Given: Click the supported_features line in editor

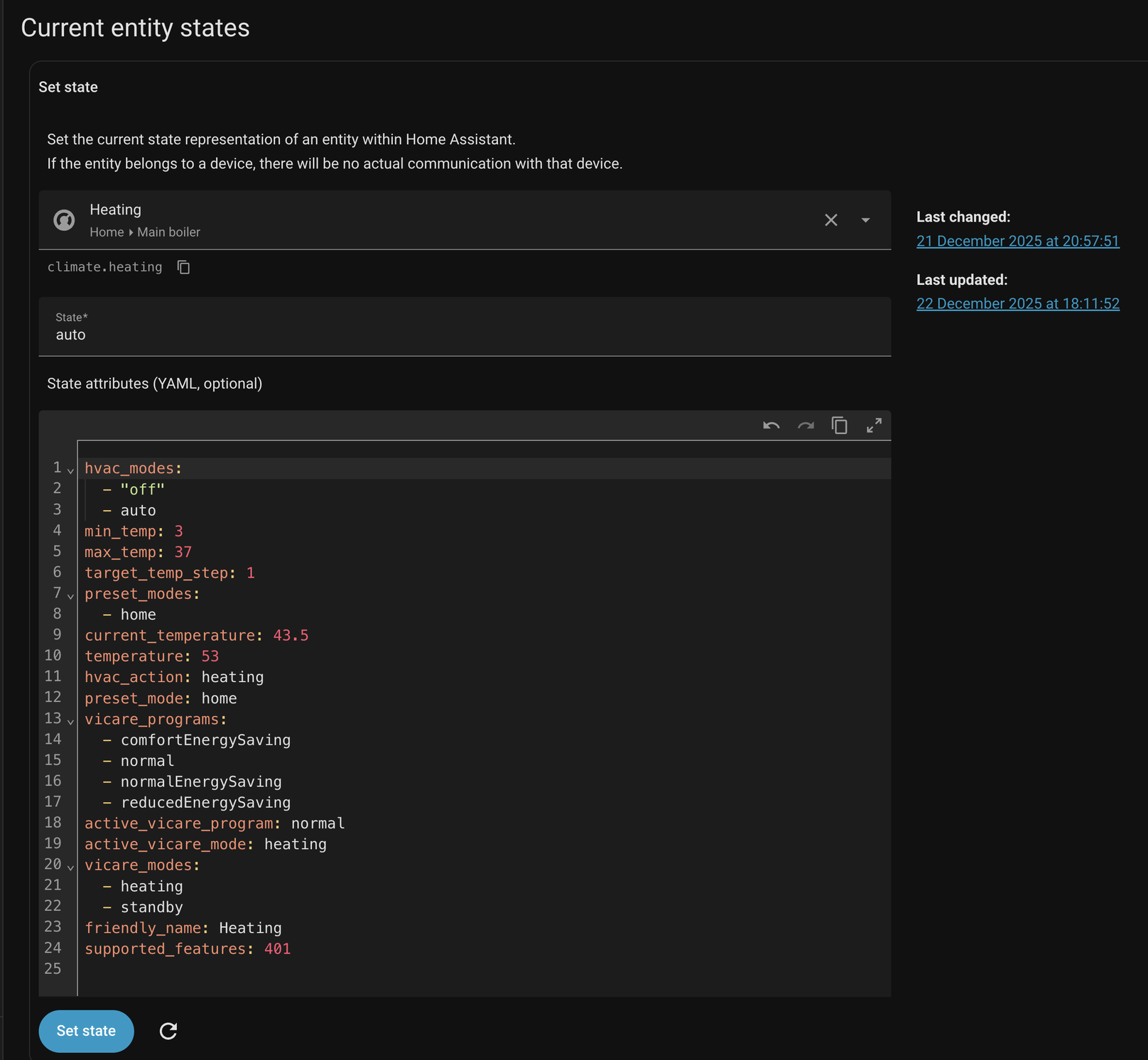Looking at the screenshot, I should coord(188,949).
